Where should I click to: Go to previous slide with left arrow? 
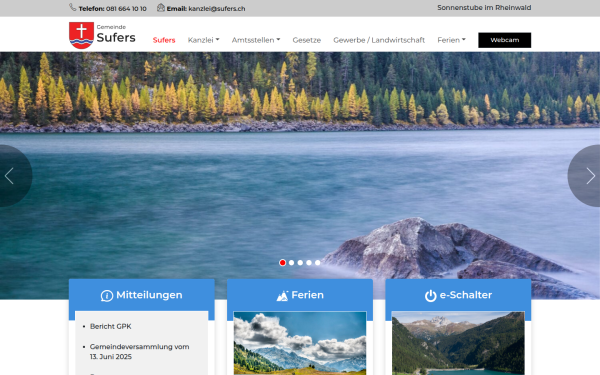click(x=10, y=176)
